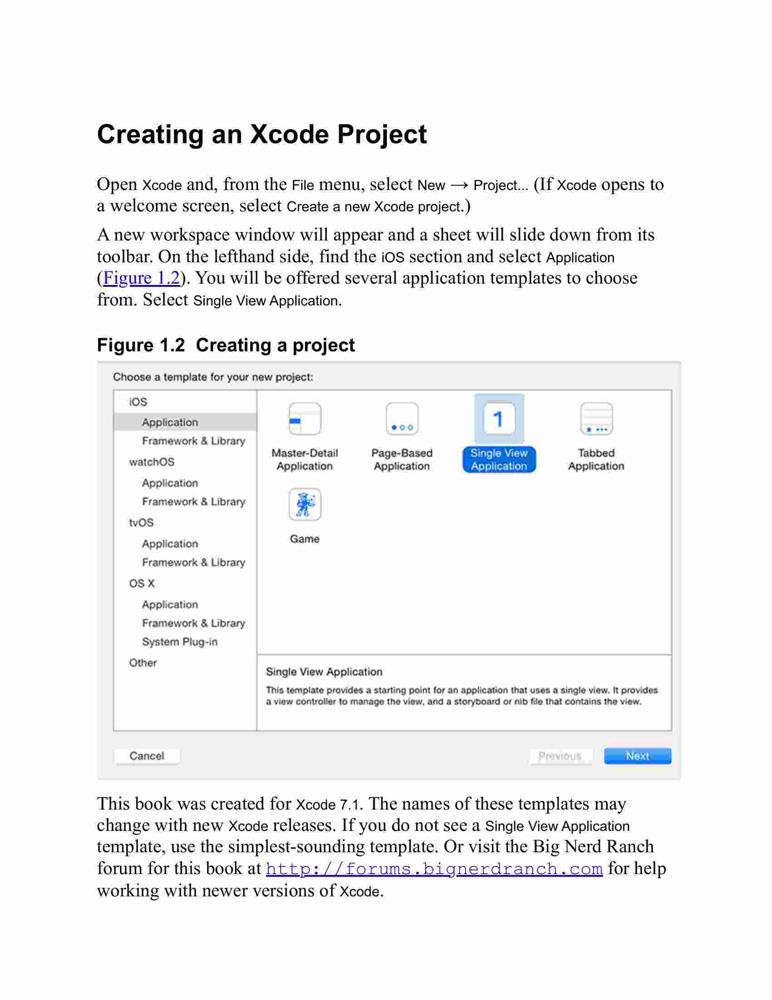Pick the Tabbed Application template icon
Screen dimensions: 772x1000
[x=597, y=419]
